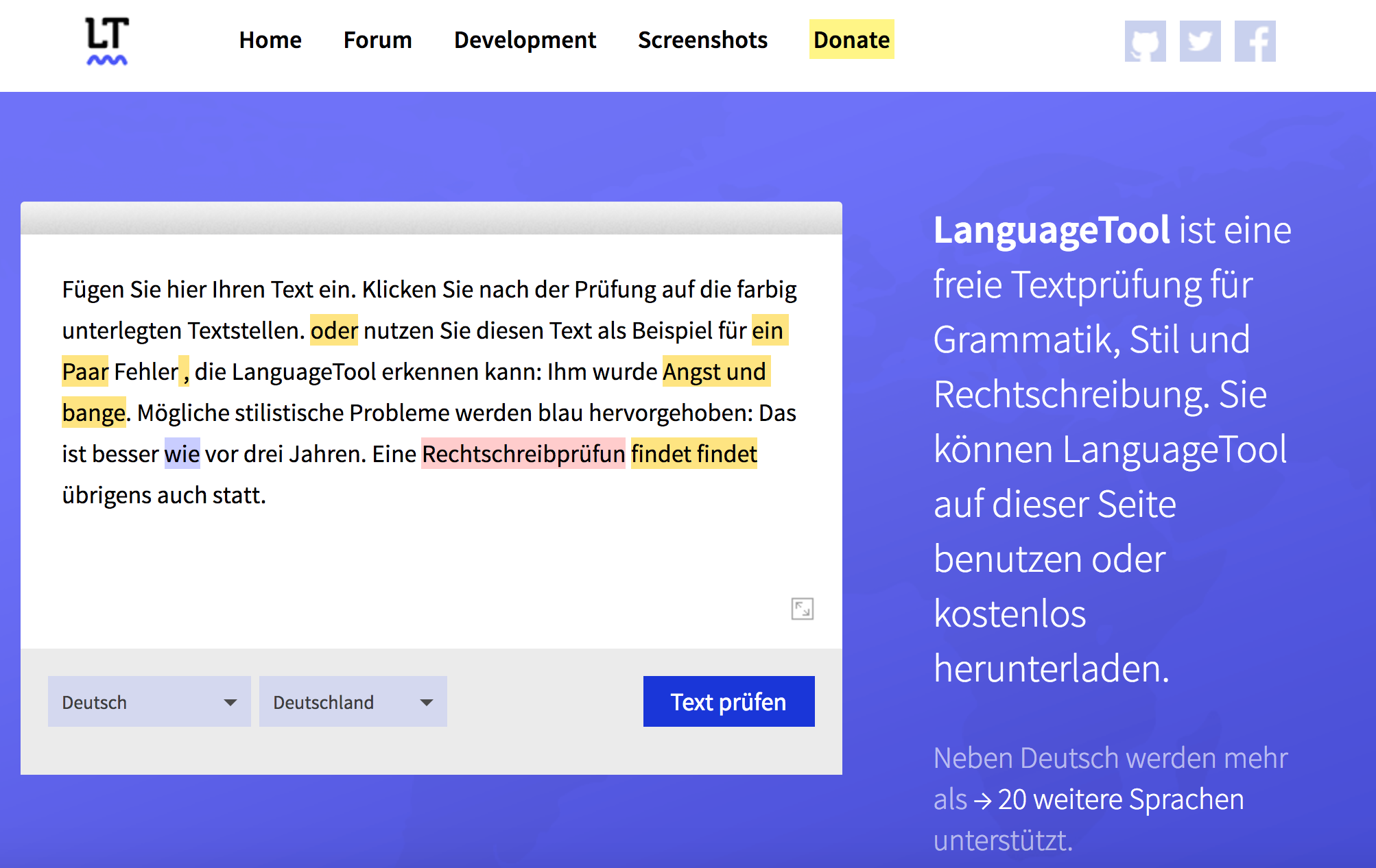
Task: Follow the 20 weitere Sprachen link
Action: [x=1119, y=799]
